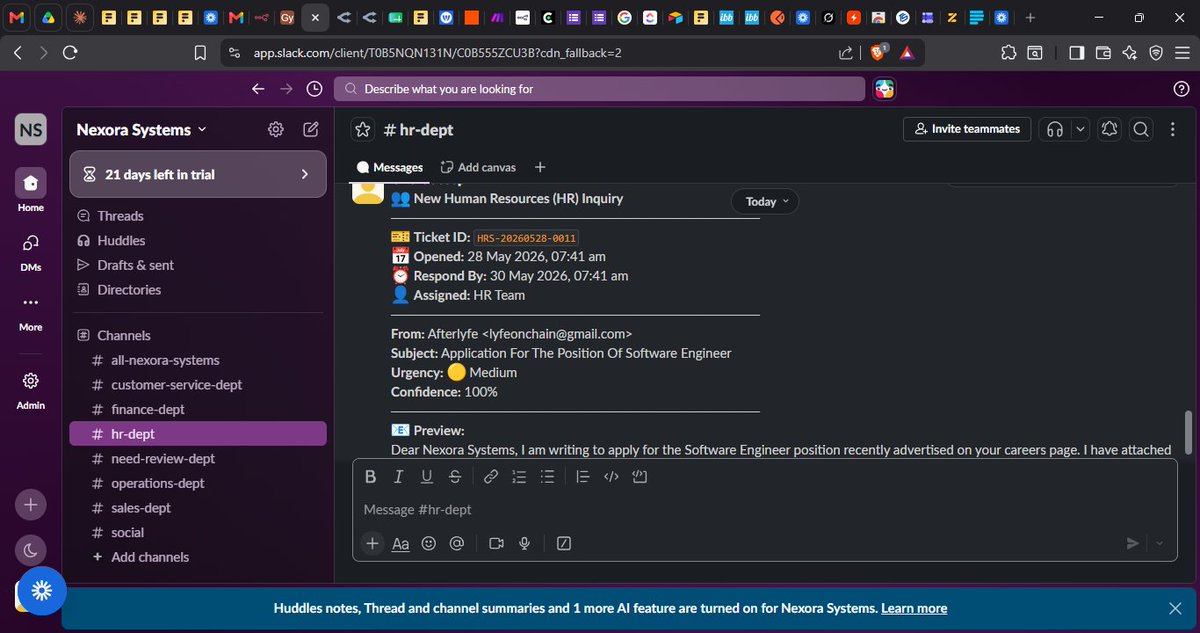Open the emoji picker
Viewport: 1200px width, 633px height.
[x=429, y=543]
